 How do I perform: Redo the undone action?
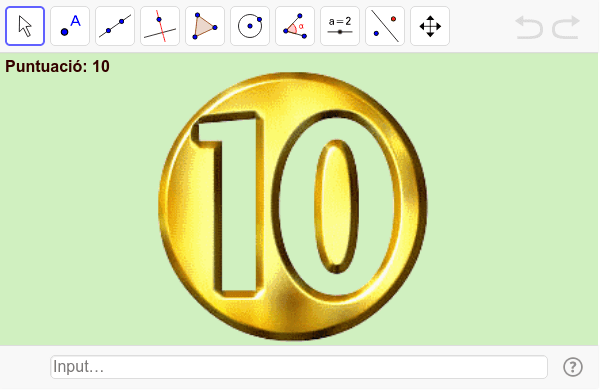[x=566, y=27]
